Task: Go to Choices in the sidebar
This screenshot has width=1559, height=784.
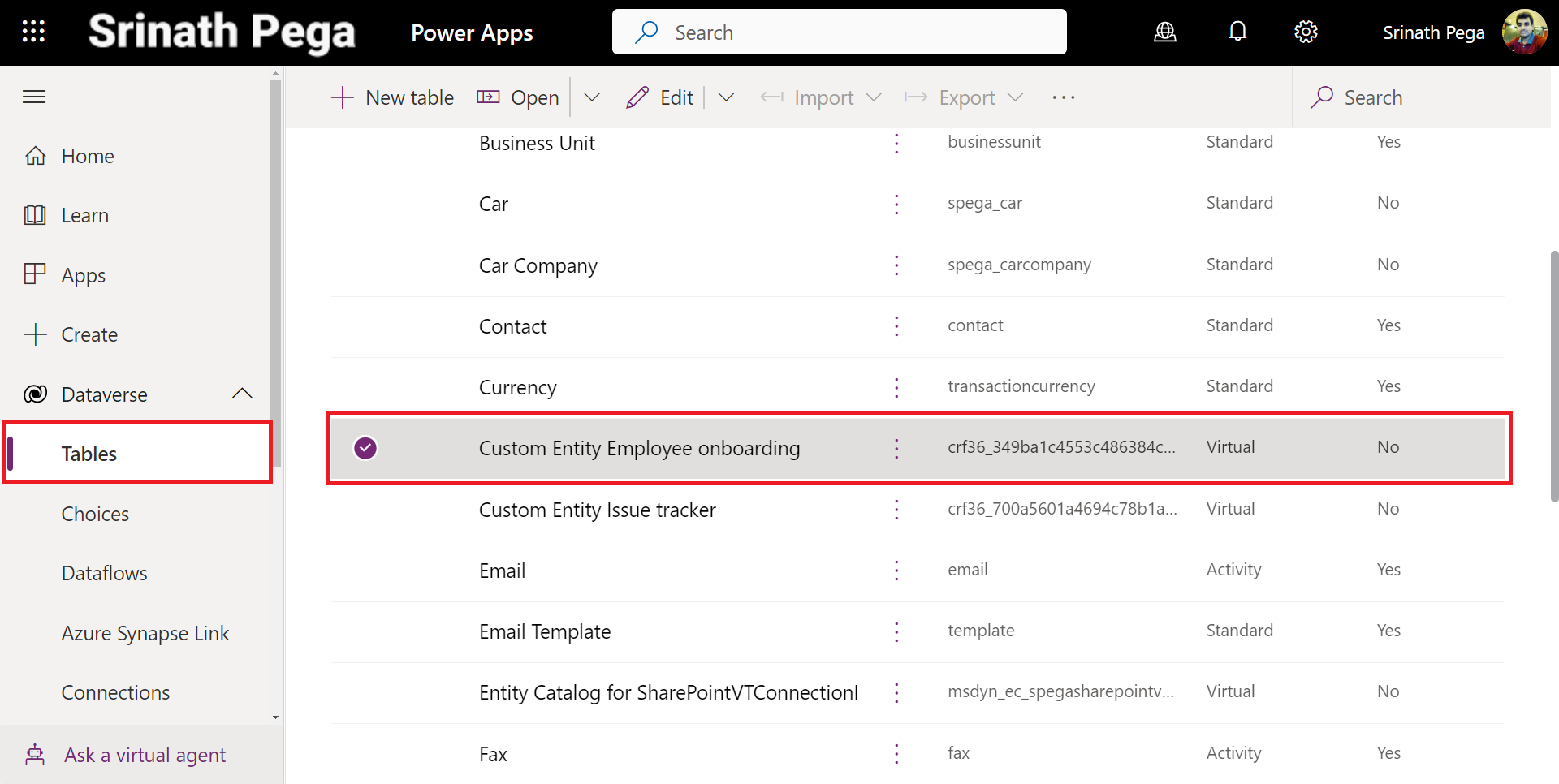Action: point(95,514)
